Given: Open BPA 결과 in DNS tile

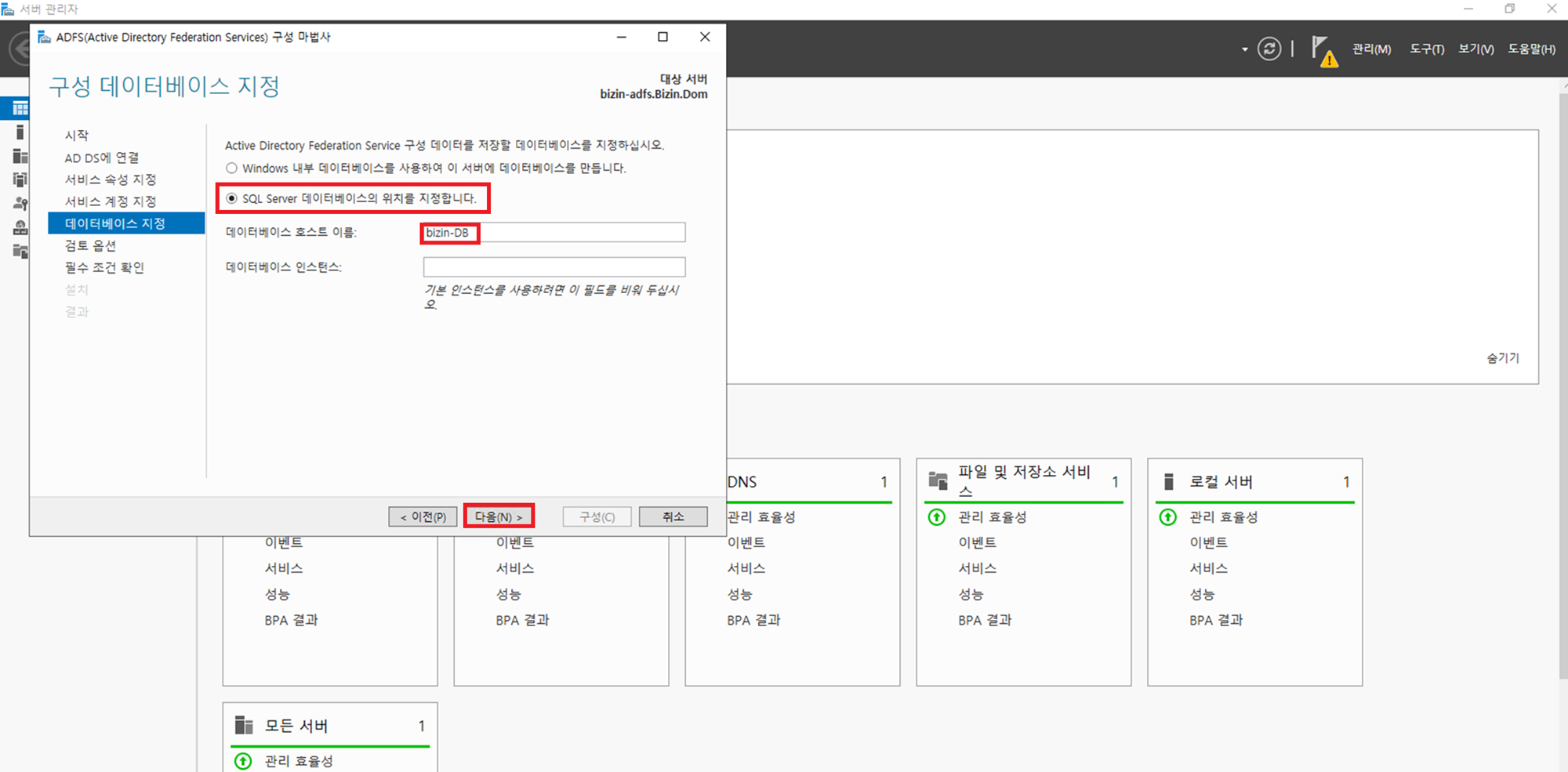Looking at the screenshot, I should coord(753,620).
